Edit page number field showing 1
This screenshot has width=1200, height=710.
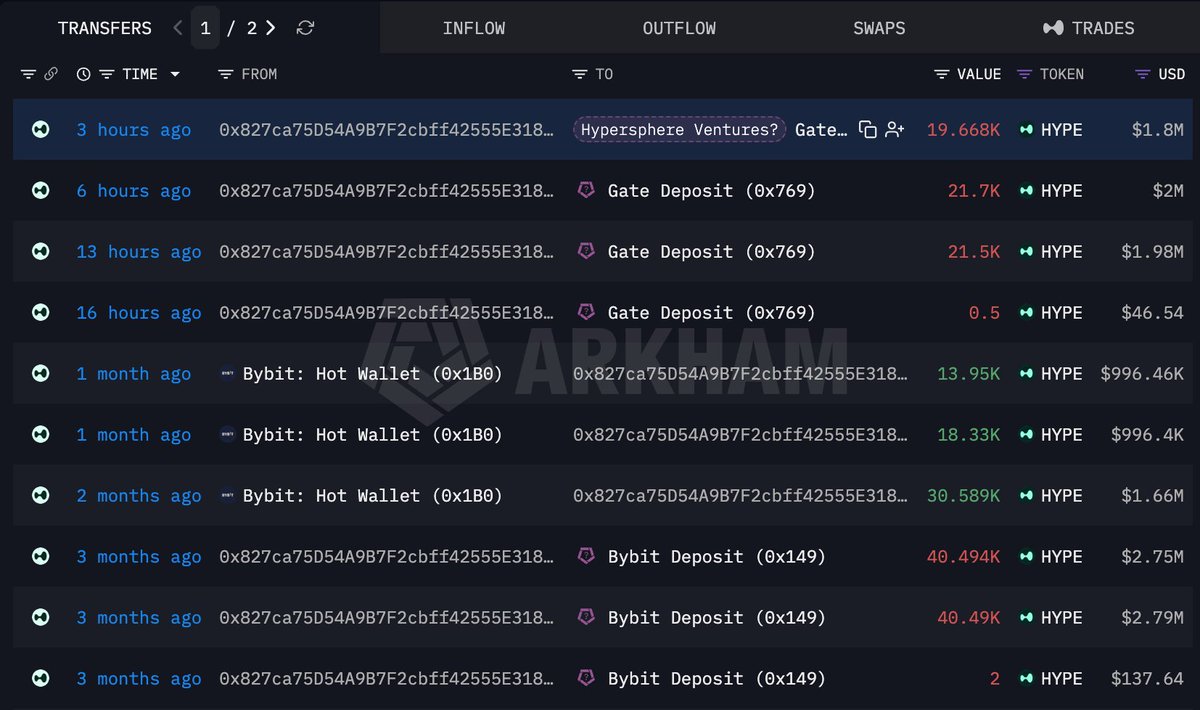(205, 28)
